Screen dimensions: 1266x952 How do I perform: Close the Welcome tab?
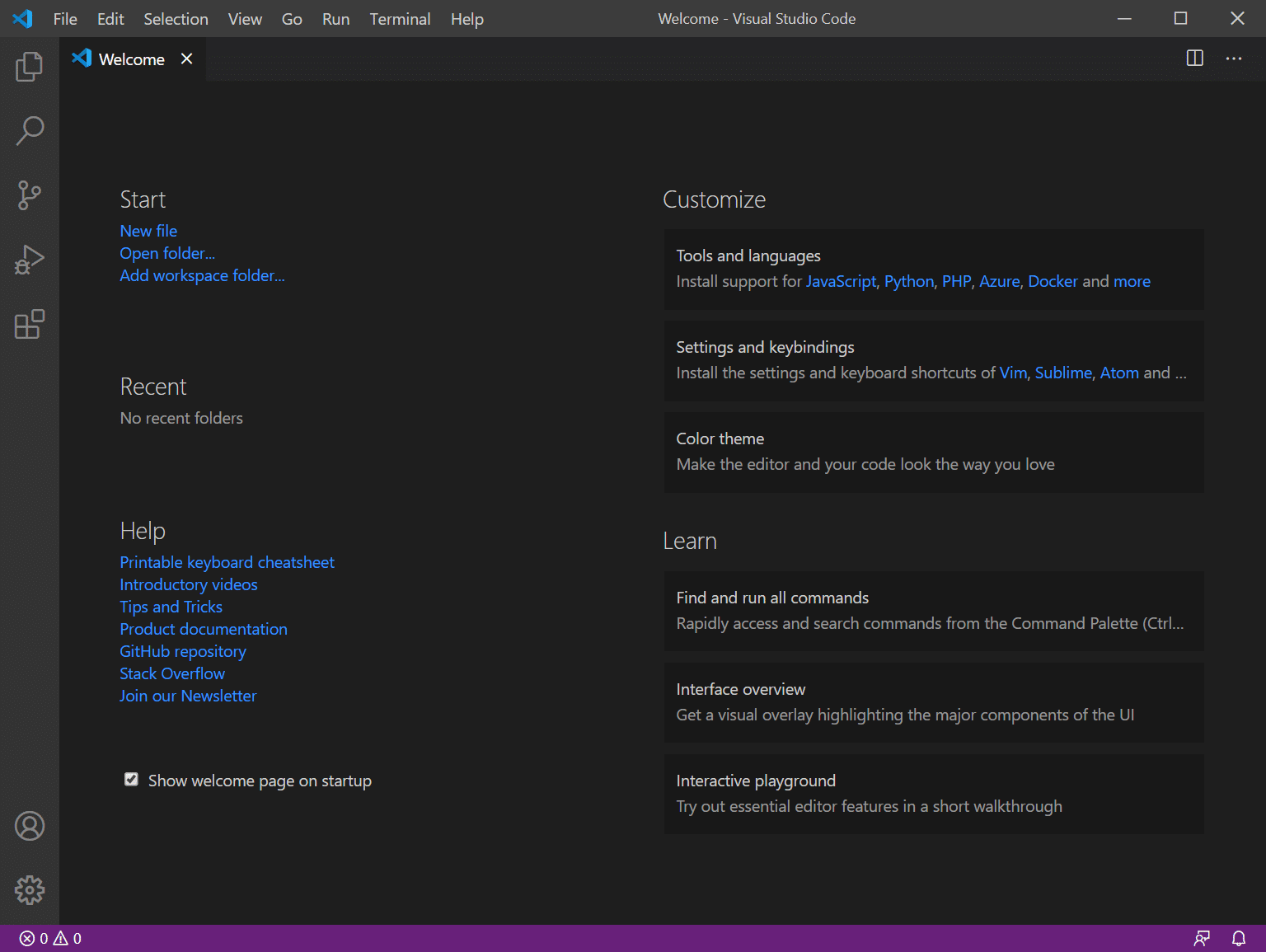[x=186, y=59]
